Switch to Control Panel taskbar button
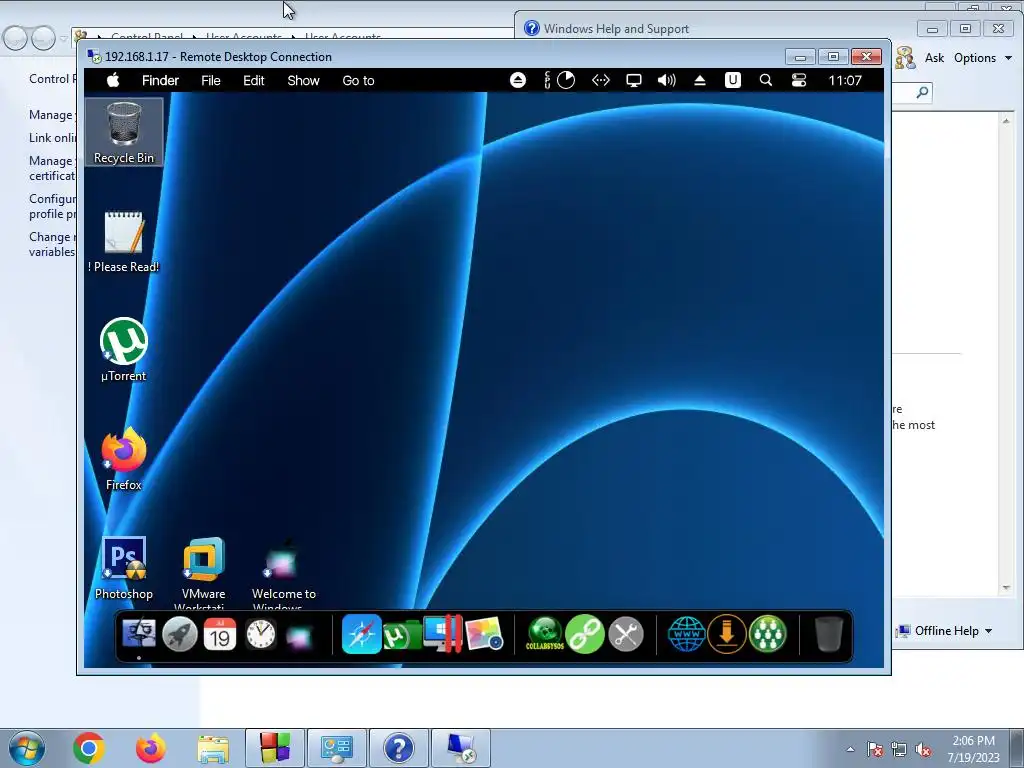The image size is (1024, 768). click(x=337, y=748)
